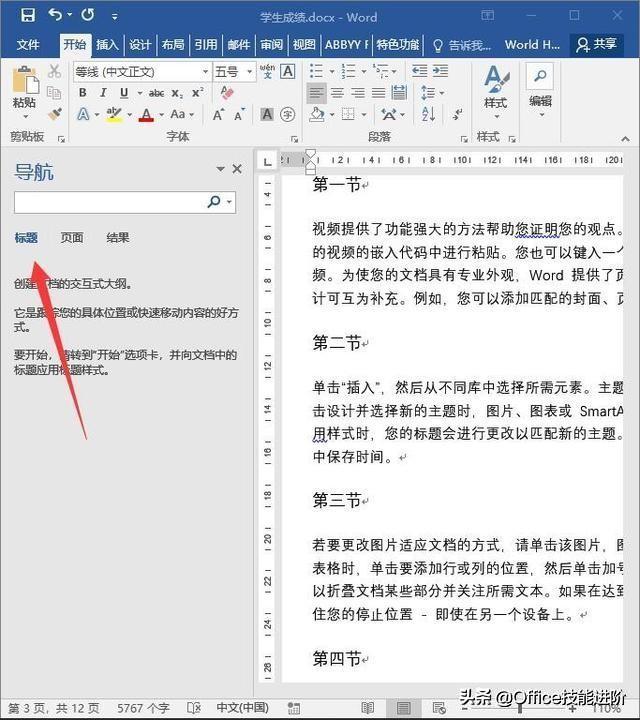640x720 pixels.
Task: Click the enclosed character 字 icon
Action: tap(288, 114)
